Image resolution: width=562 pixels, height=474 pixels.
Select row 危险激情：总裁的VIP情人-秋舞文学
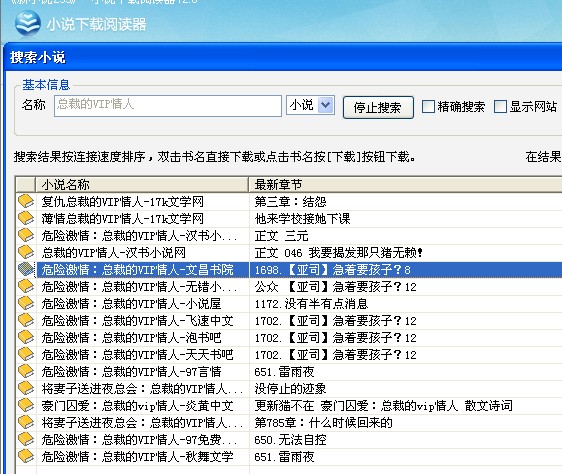click(137, 457)
